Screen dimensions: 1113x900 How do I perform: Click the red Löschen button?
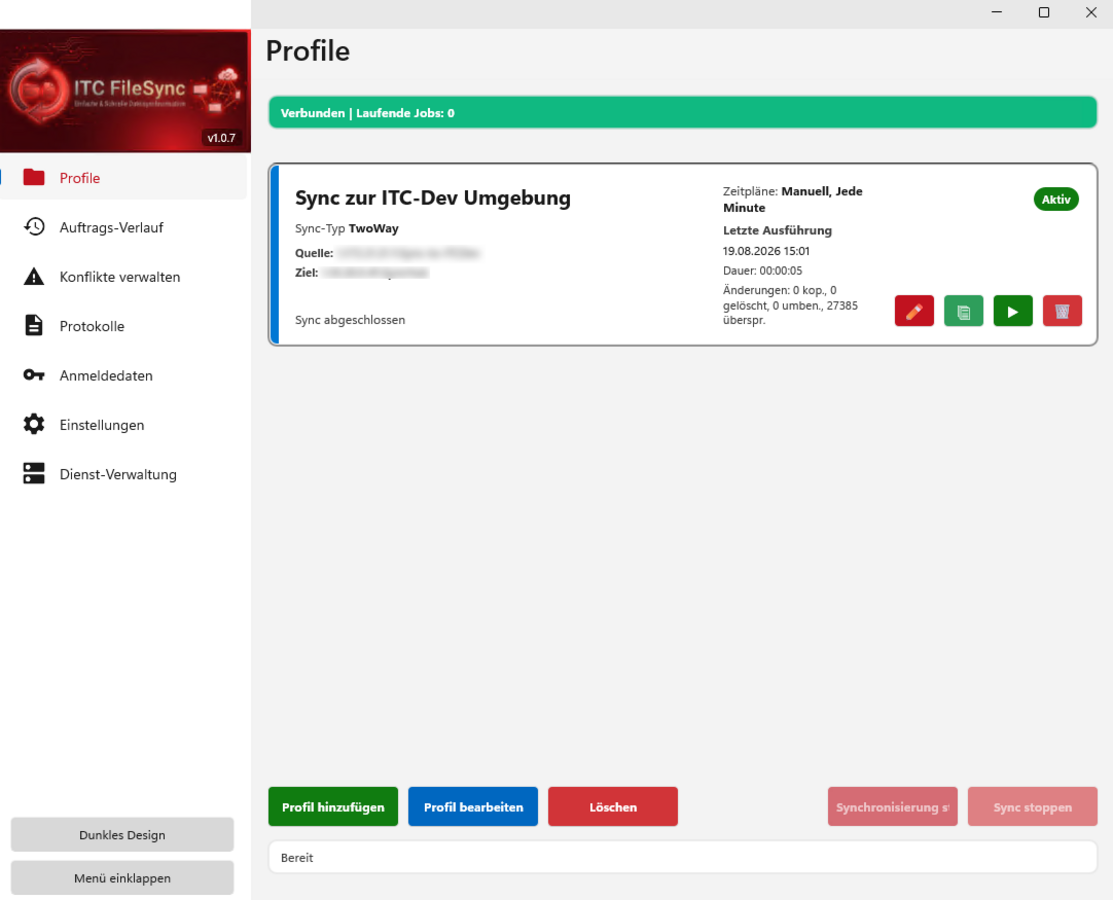[613, 806]
